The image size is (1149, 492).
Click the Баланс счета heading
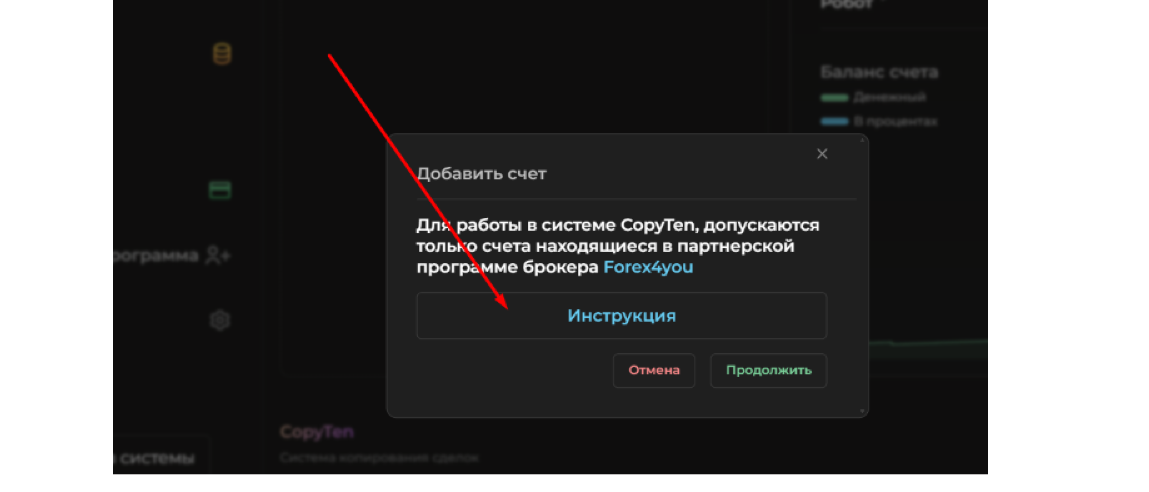pos(879,73)
